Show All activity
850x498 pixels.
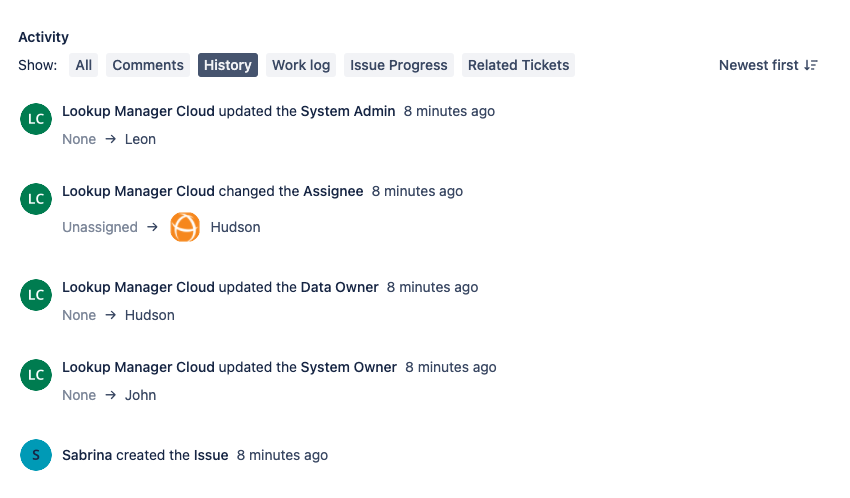point(84,65)
